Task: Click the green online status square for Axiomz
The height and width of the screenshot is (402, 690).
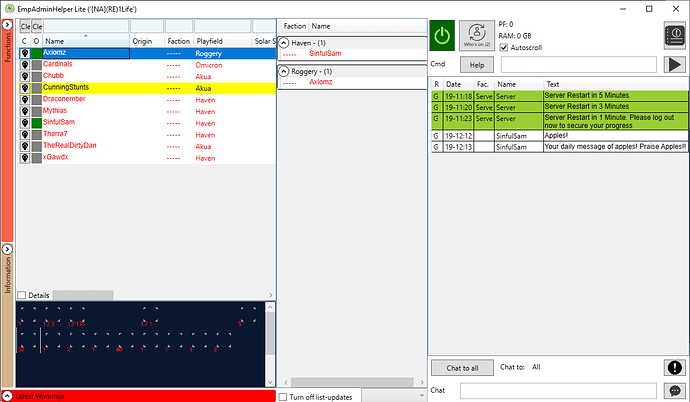Action: point(37,53)
